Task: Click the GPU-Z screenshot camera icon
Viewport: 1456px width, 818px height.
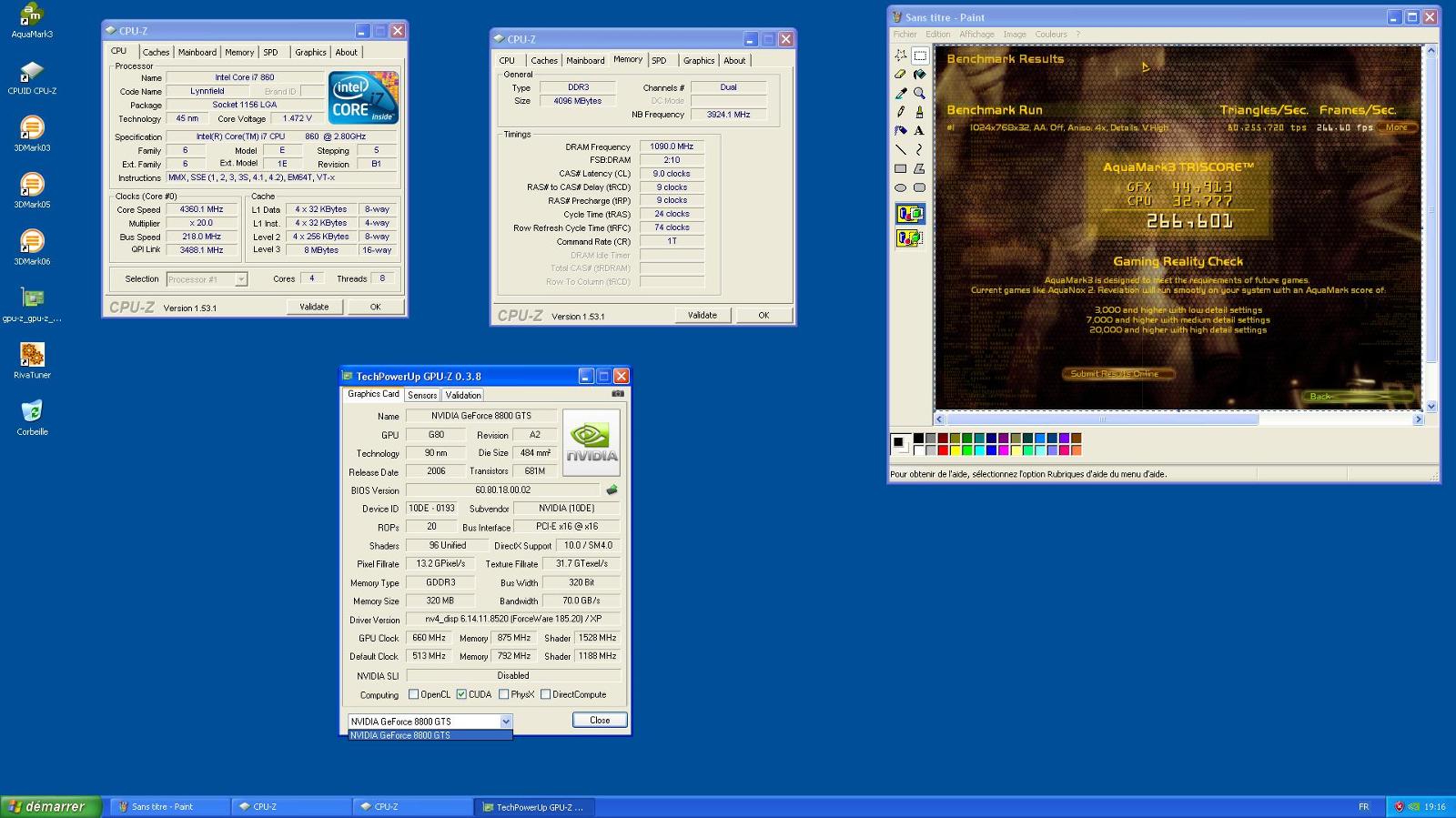Action: (618, 394)
